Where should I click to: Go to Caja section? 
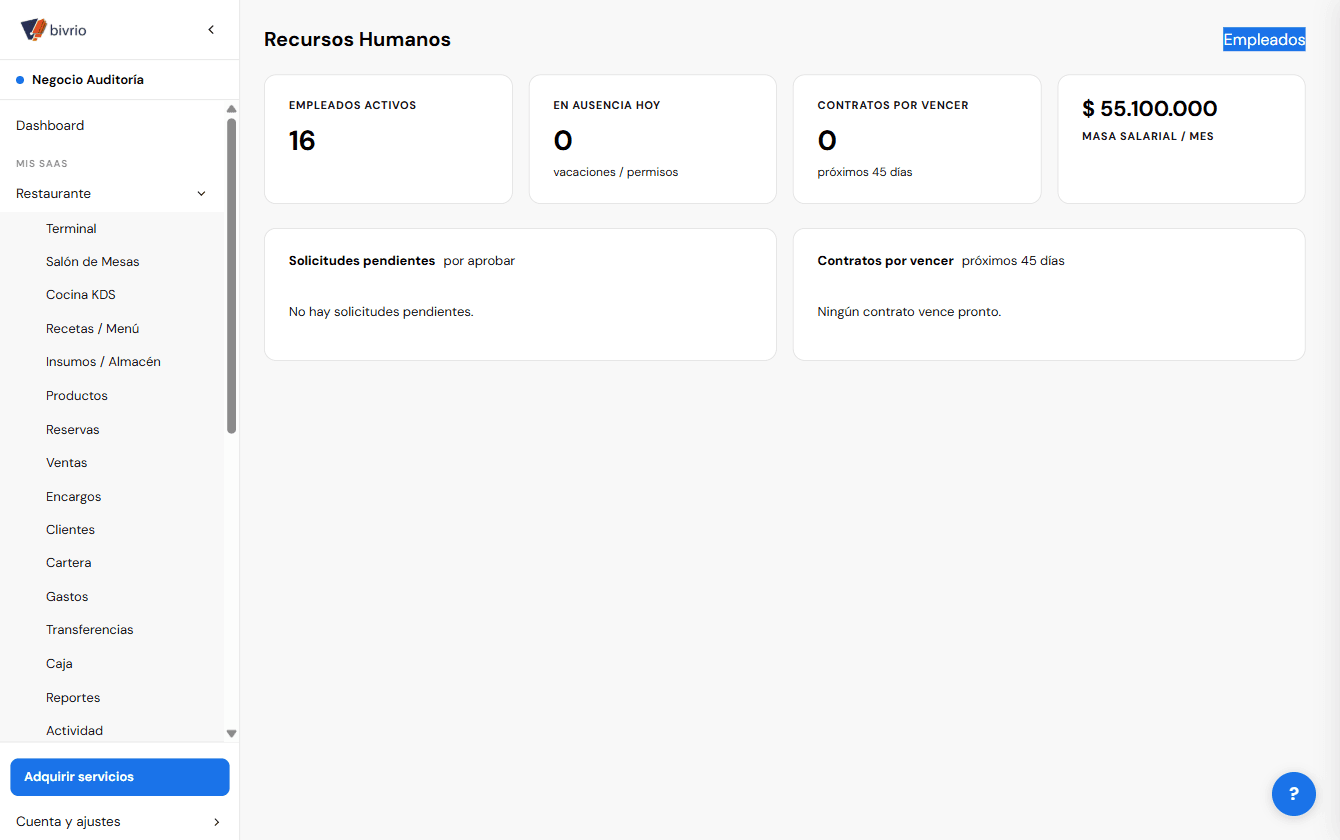pyautogui.click(x=59, y=664)
